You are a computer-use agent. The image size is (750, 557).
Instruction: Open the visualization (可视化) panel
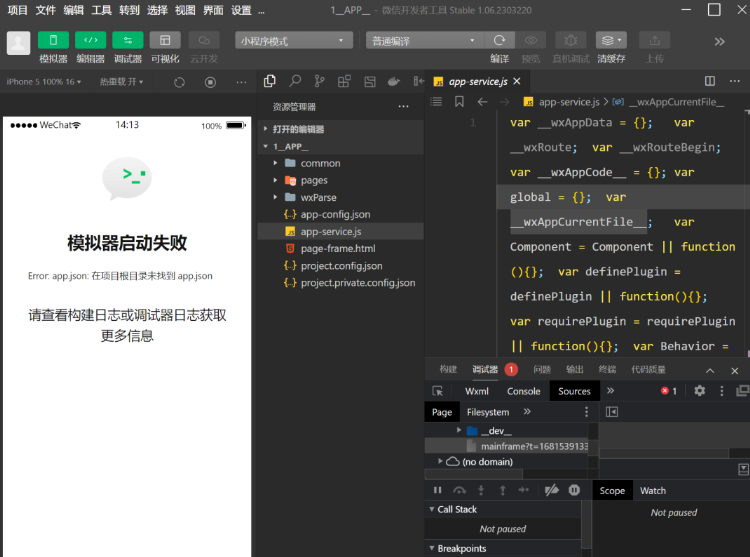(165, 40)
